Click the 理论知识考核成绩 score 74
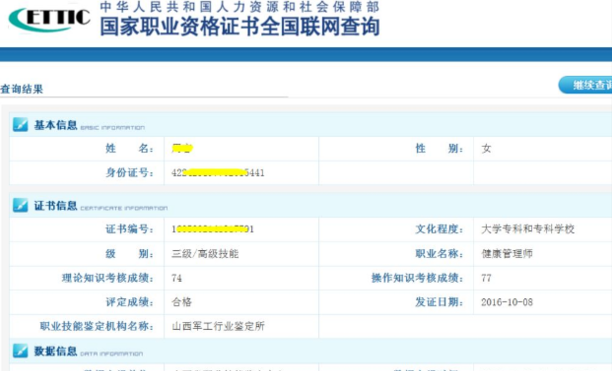Screen dimensions: 612x371 pyautogui.click(x=176, y=278)
